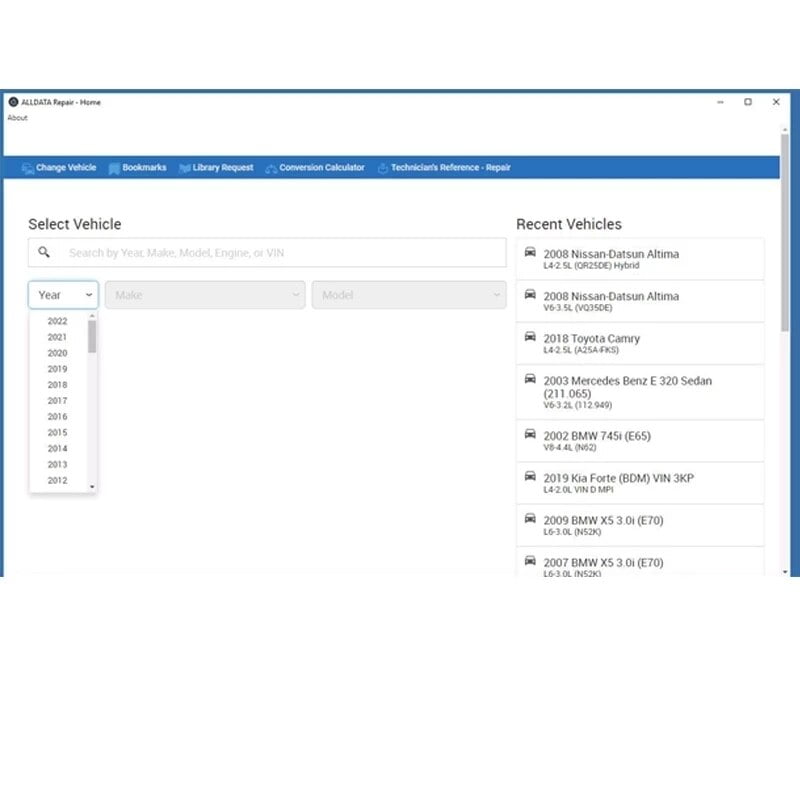Screen dimensions: 800x800
Task: Click car icon beside 2018 Toyota Camry
Action: [x=530, y=336]
